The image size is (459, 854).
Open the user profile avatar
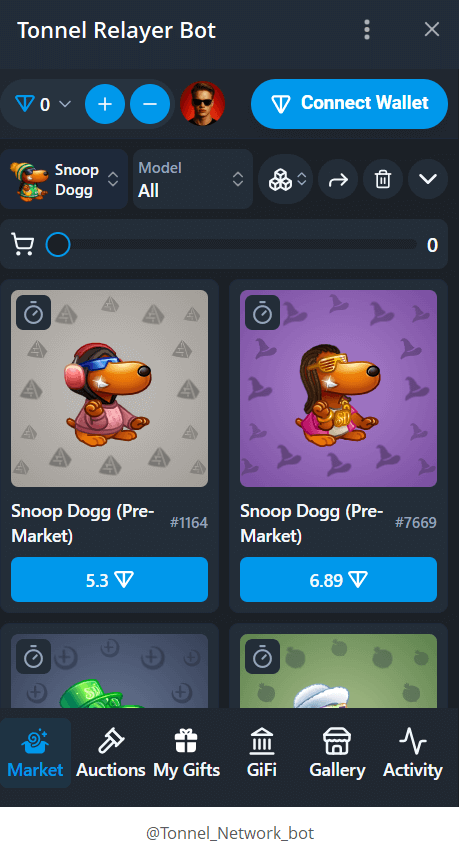pyautogui.click(x=203, y=103)
